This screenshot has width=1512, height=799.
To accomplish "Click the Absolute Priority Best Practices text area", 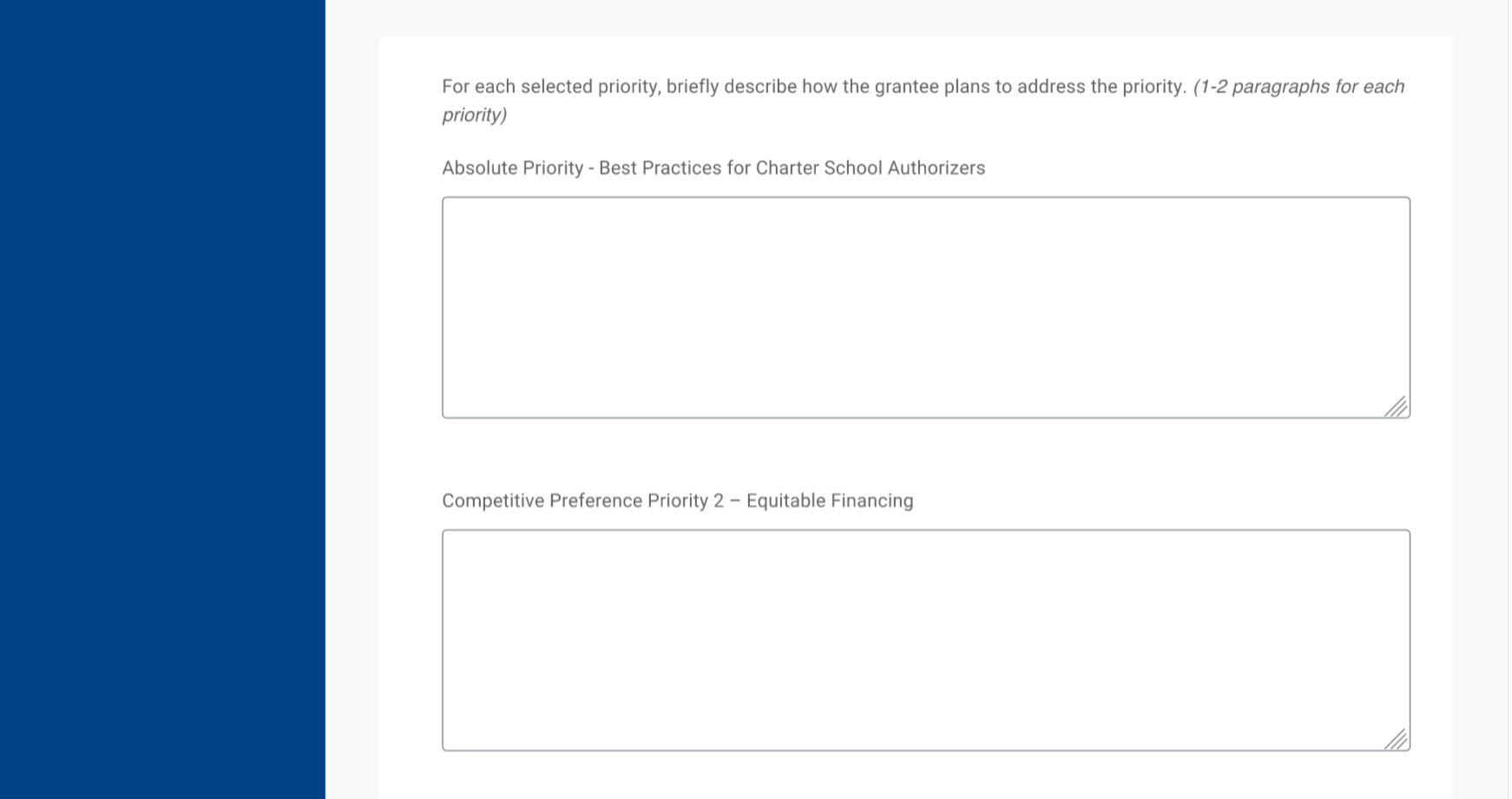I will tap(925, 307).
